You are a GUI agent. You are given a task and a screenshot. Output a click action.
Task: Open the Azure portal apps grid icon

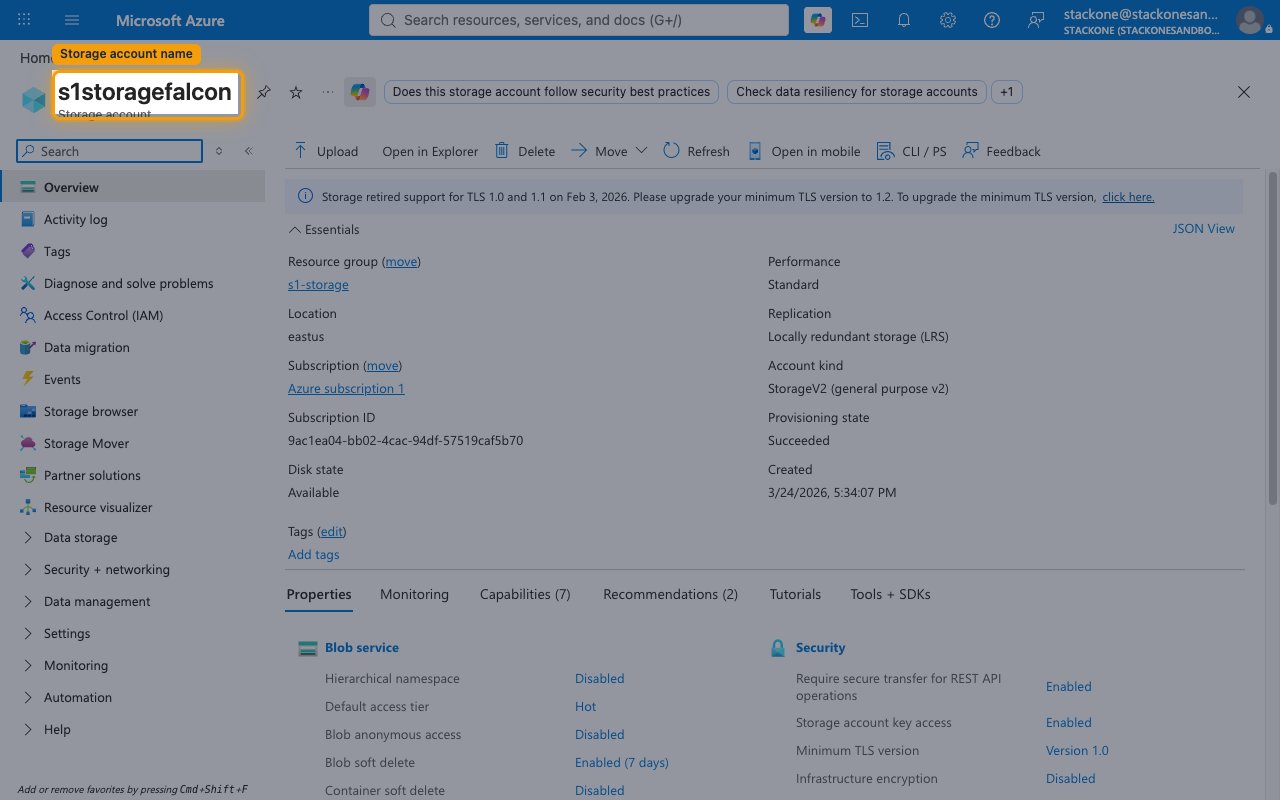pyautogui.click(x=24, y=20)
